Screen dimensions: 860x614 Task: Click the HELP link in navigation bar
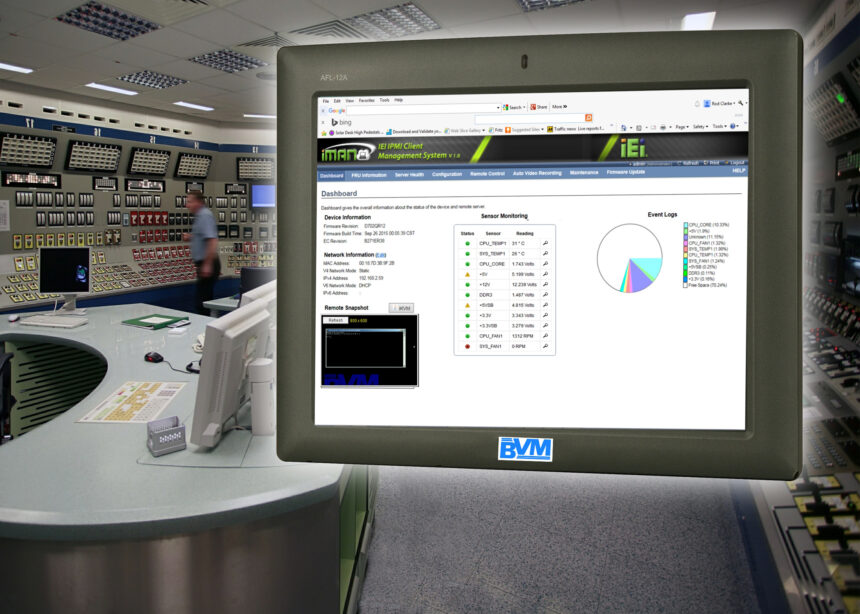tap(739, 171)
